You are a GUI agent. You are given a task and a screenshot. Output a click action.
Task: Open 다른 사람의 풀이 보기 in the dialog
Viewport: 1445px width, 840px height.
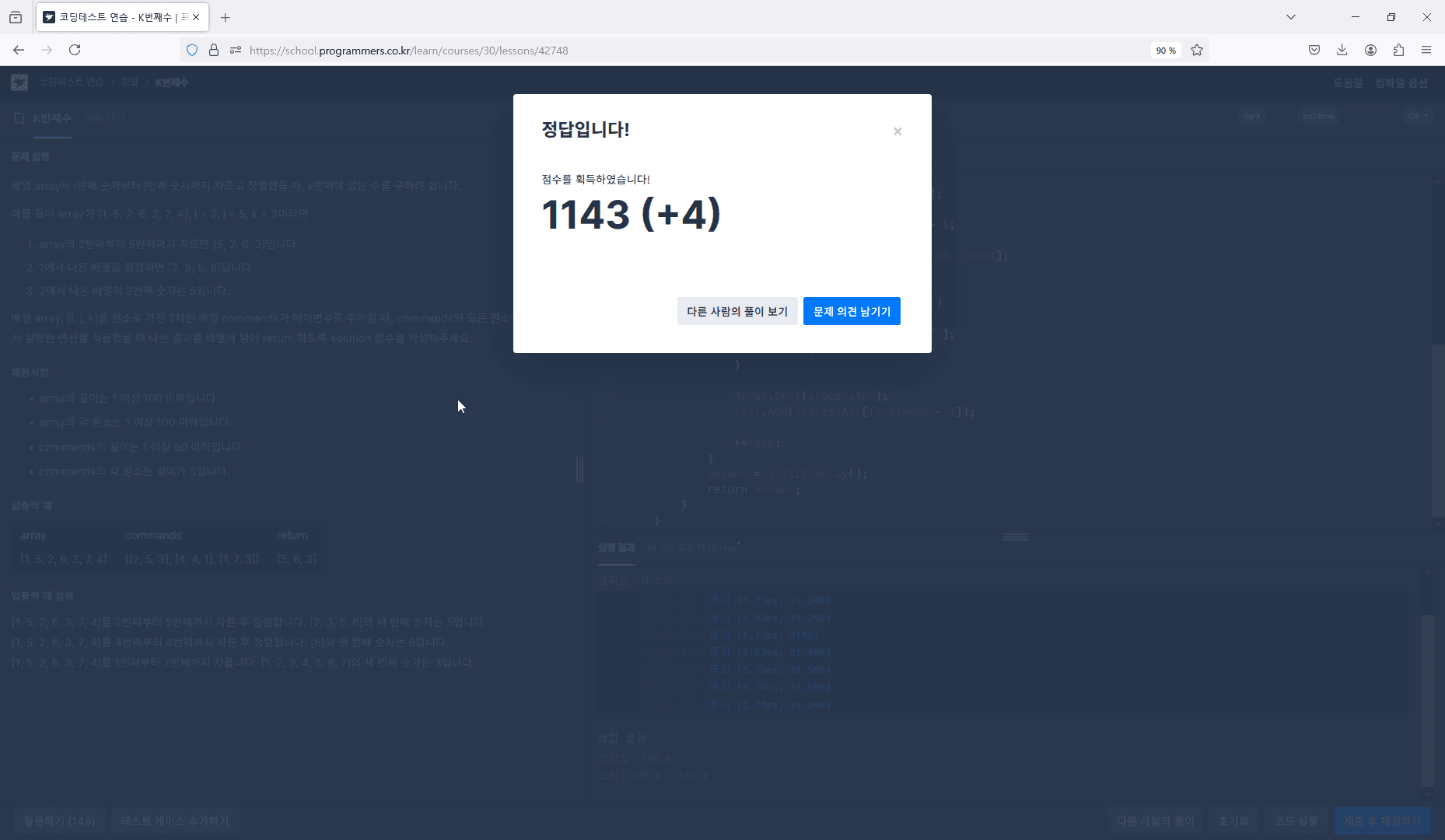pyautogui.click(x=737, y=311)
